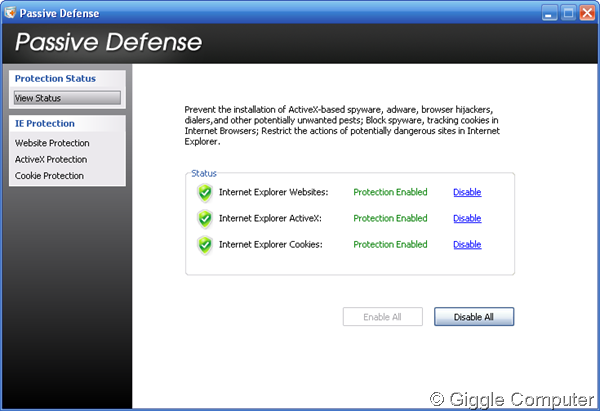
Task: Click the shield icon for Internet Explorer ActiveX
Action: 205,219
